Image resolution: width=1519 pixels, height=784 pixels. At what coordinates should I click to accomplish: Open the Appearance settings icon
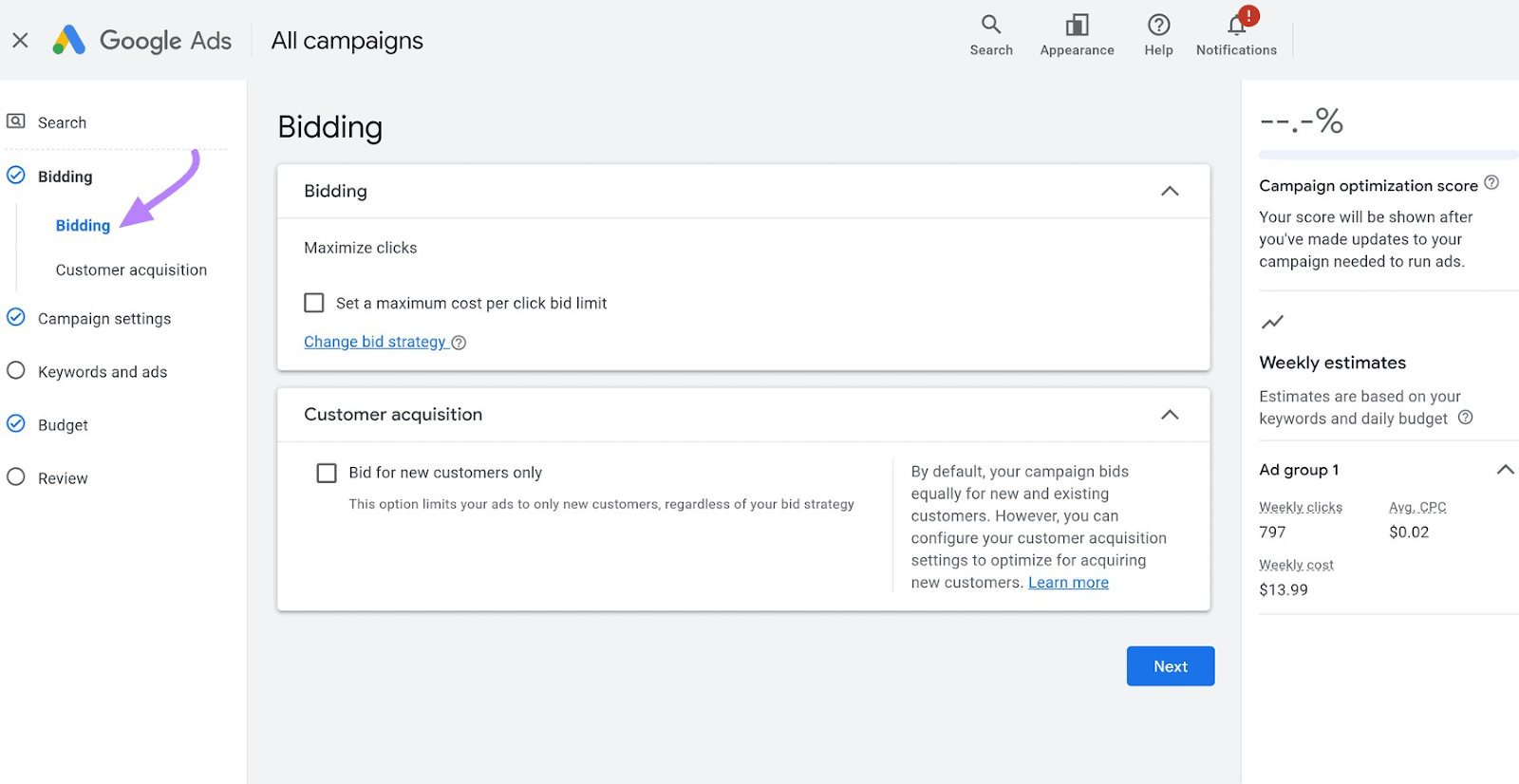1077,25
